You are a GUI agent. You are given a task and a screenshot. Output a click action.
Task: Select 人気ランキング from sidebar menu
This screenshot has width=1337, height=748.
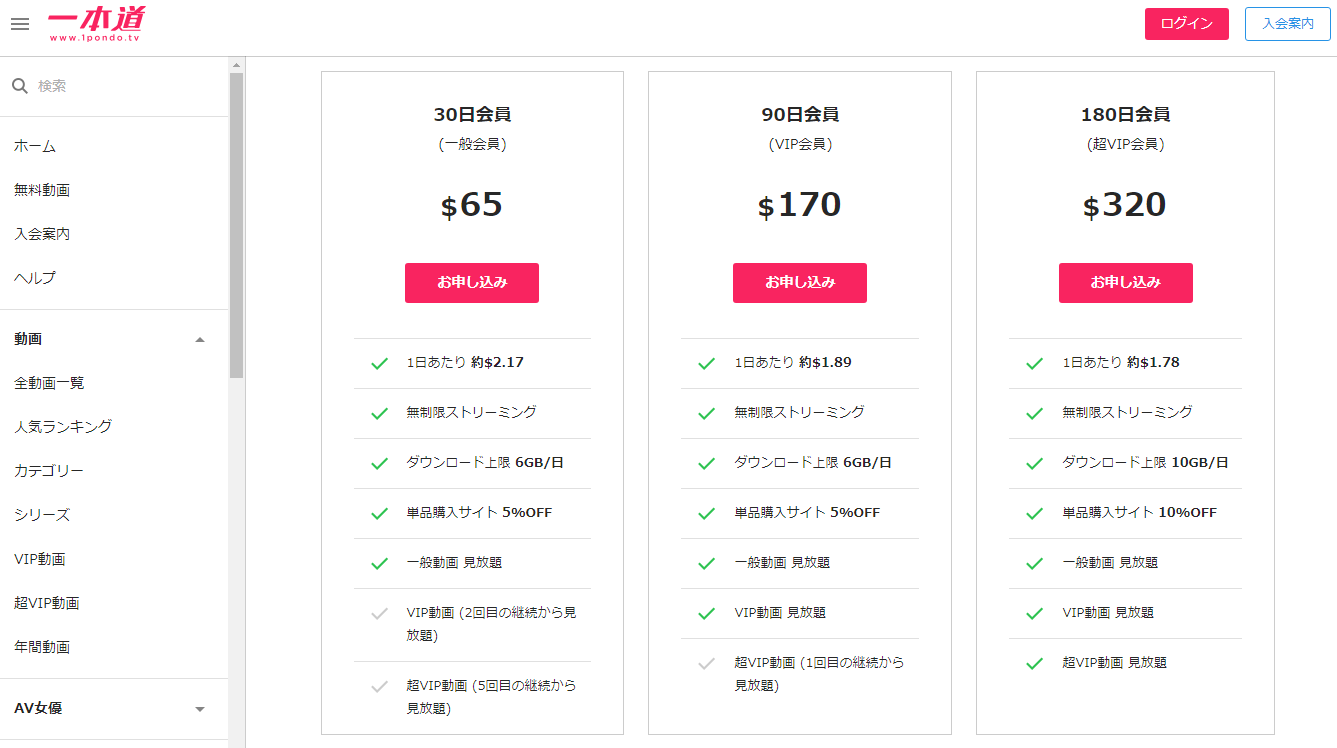[x=63, y=427]
